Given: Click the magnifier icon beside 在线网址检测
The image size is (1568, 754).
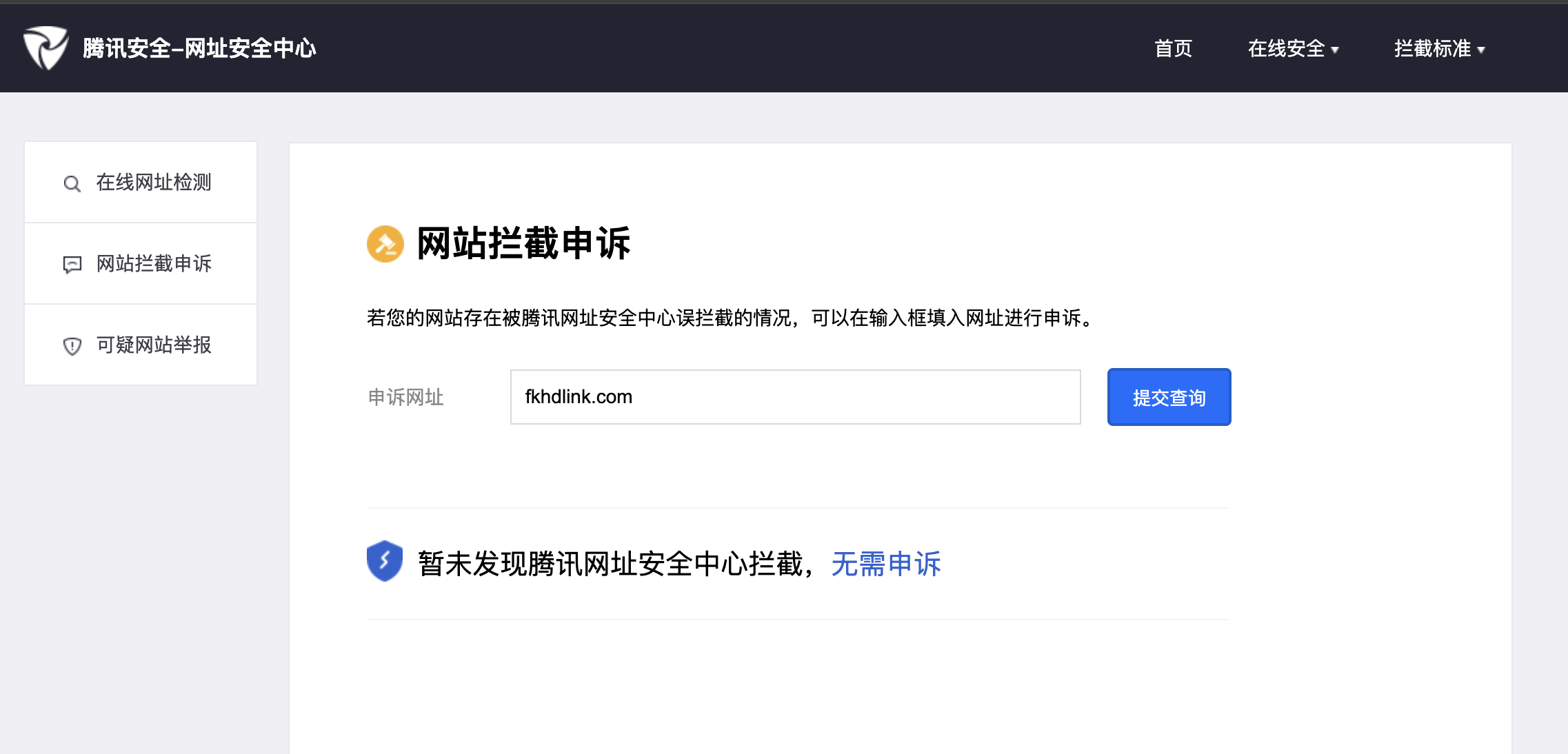Looking at the screenshot, I should point(72,183).
